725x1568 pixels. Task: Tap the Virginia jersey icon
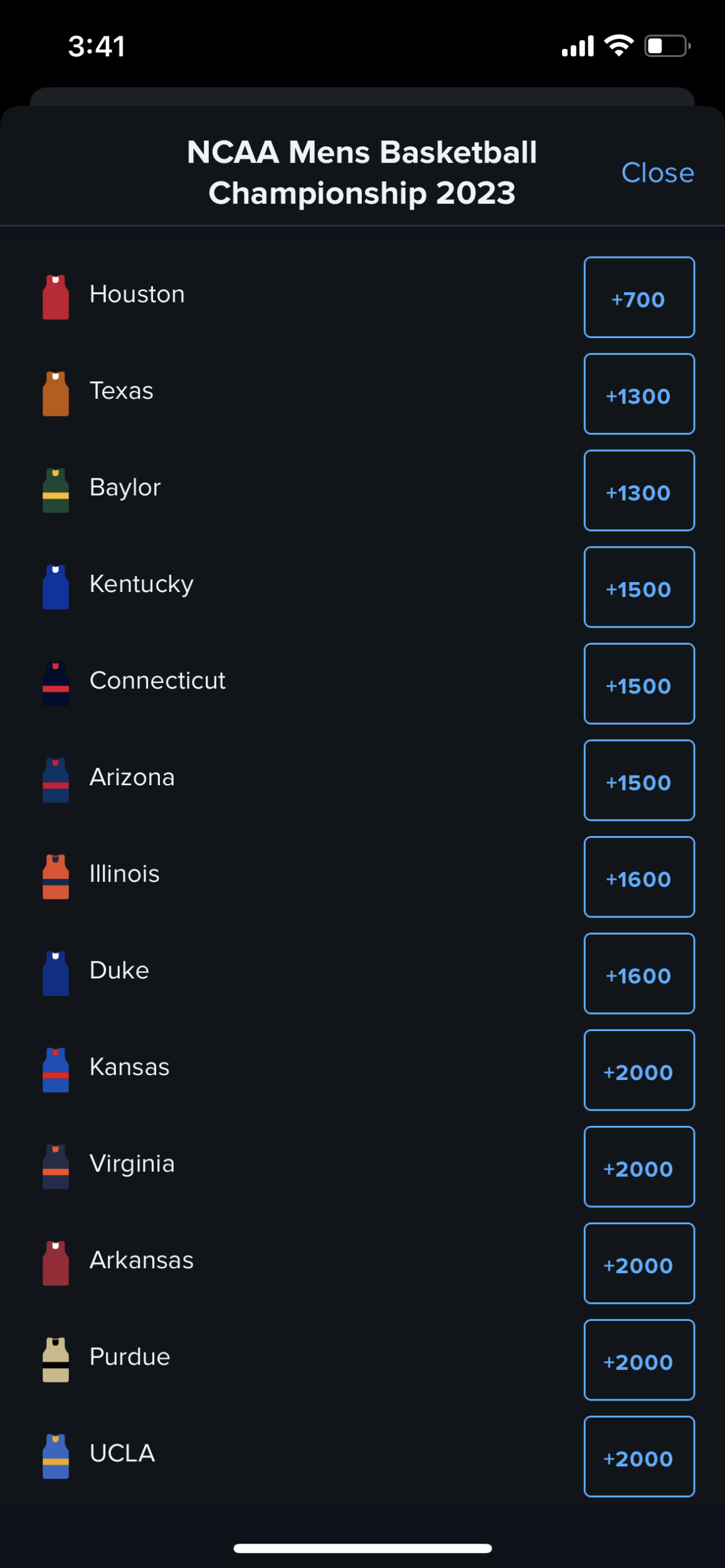point(56,1167)
